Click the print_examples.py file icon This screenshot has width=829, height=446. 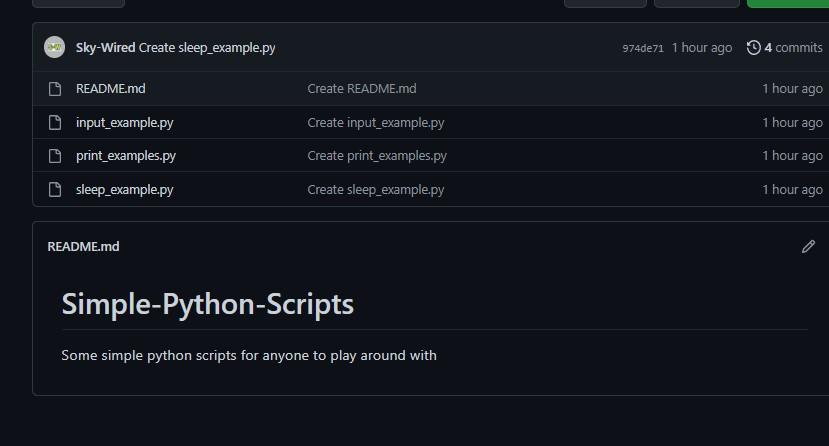[56, 156]
